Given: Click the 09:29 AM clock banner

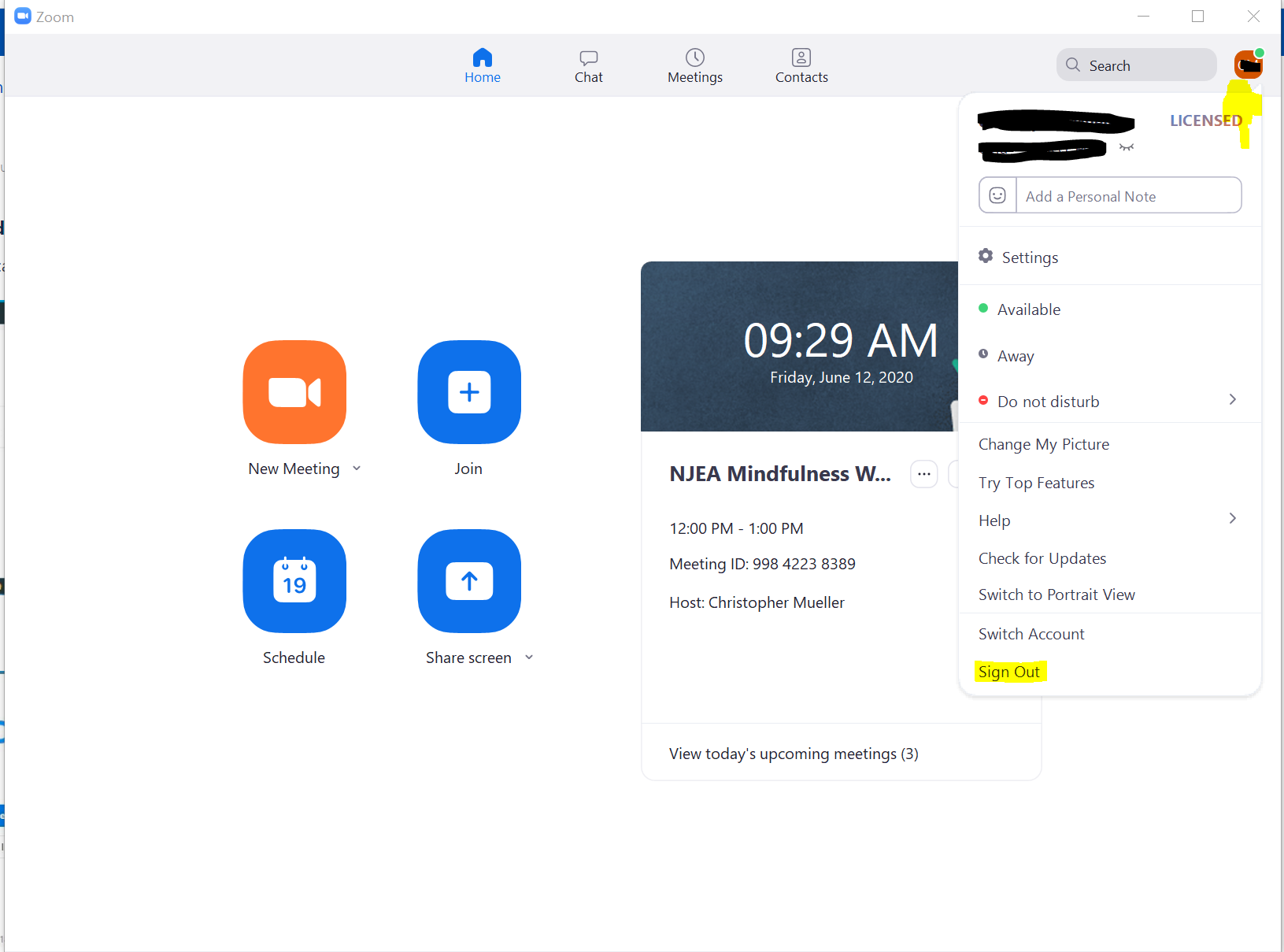Looking at the screenshot, I should (799, 346).
